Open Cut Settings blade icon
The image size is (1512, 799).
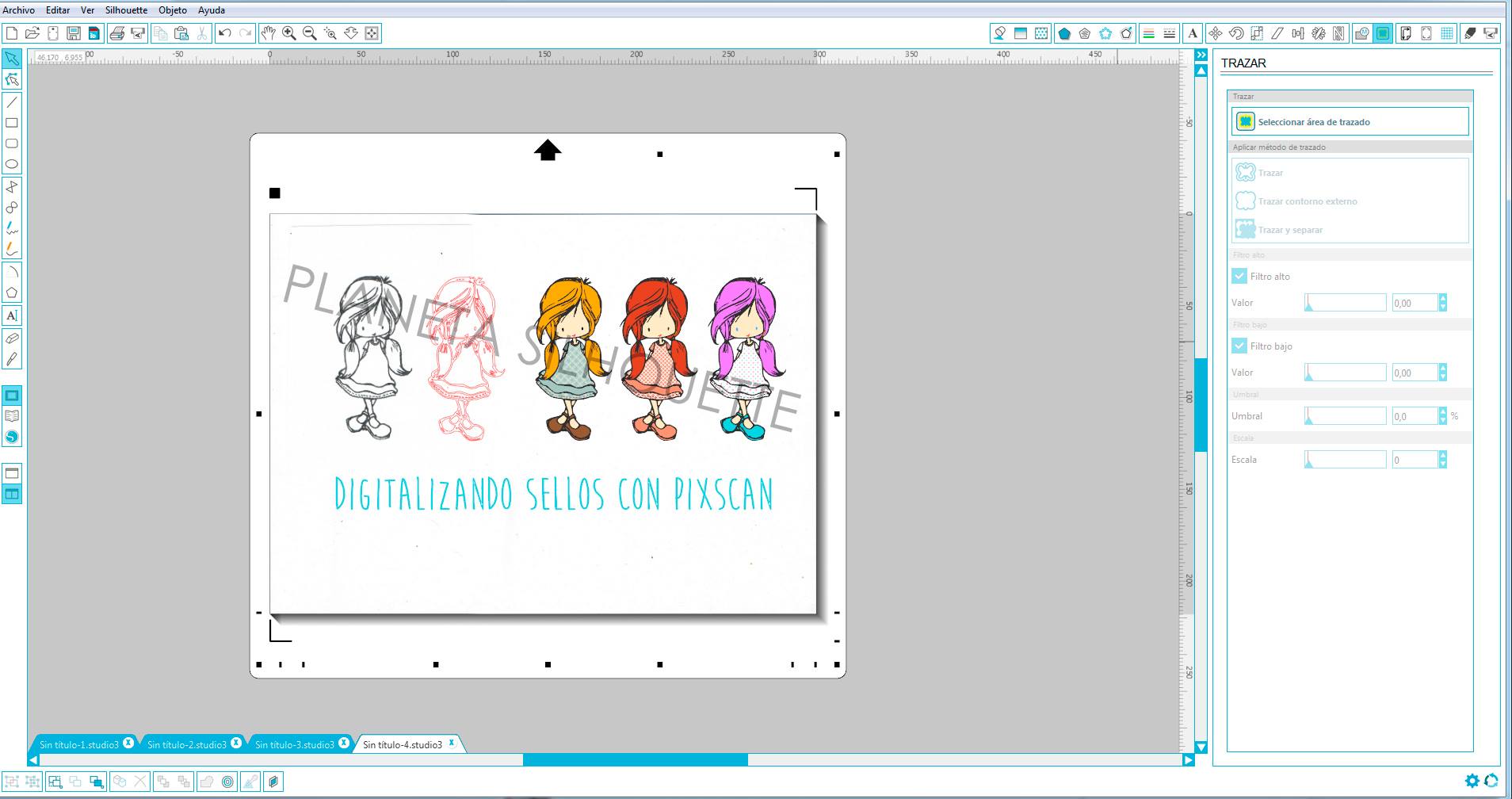point(1470,33)
